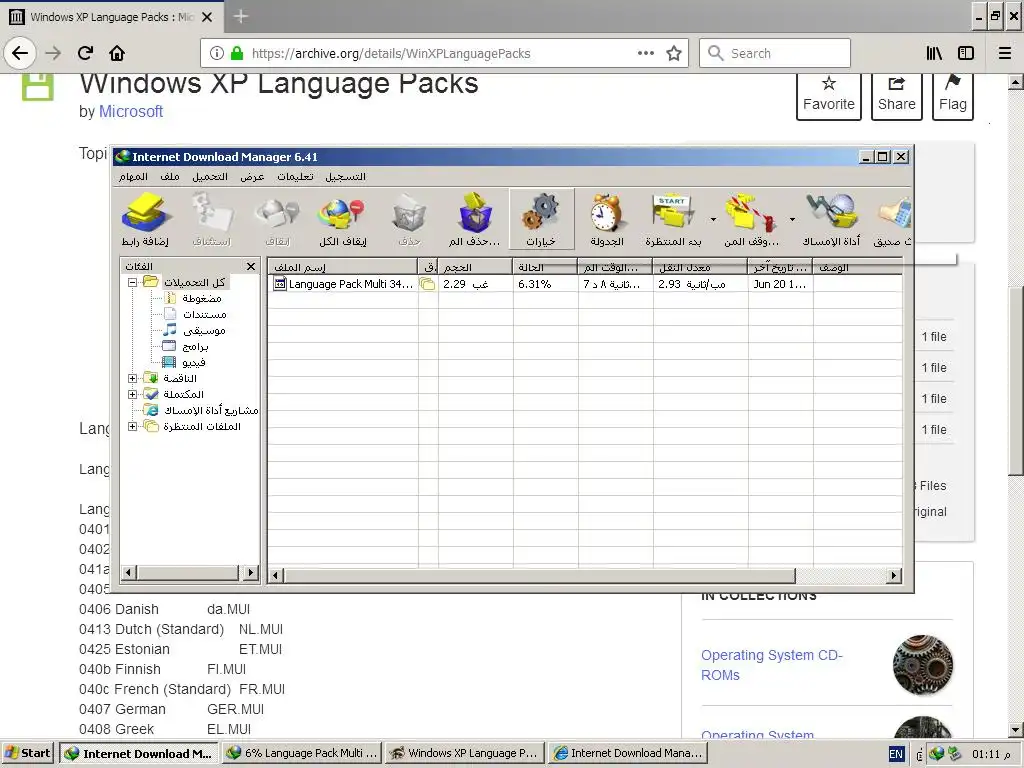
Task: Open the View menu in IDM
Action: click(x=252, y=177)
